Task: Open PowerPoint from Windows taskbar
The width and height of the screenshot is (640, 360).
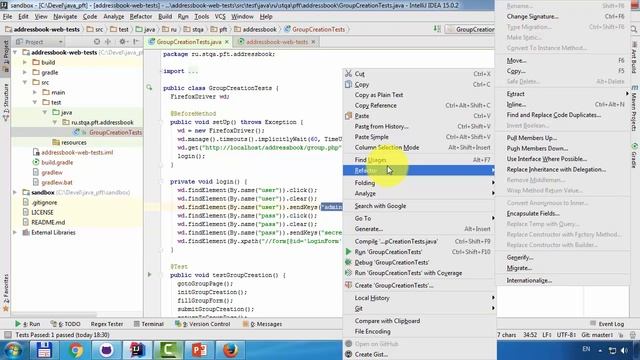Action: click(200, 350)
